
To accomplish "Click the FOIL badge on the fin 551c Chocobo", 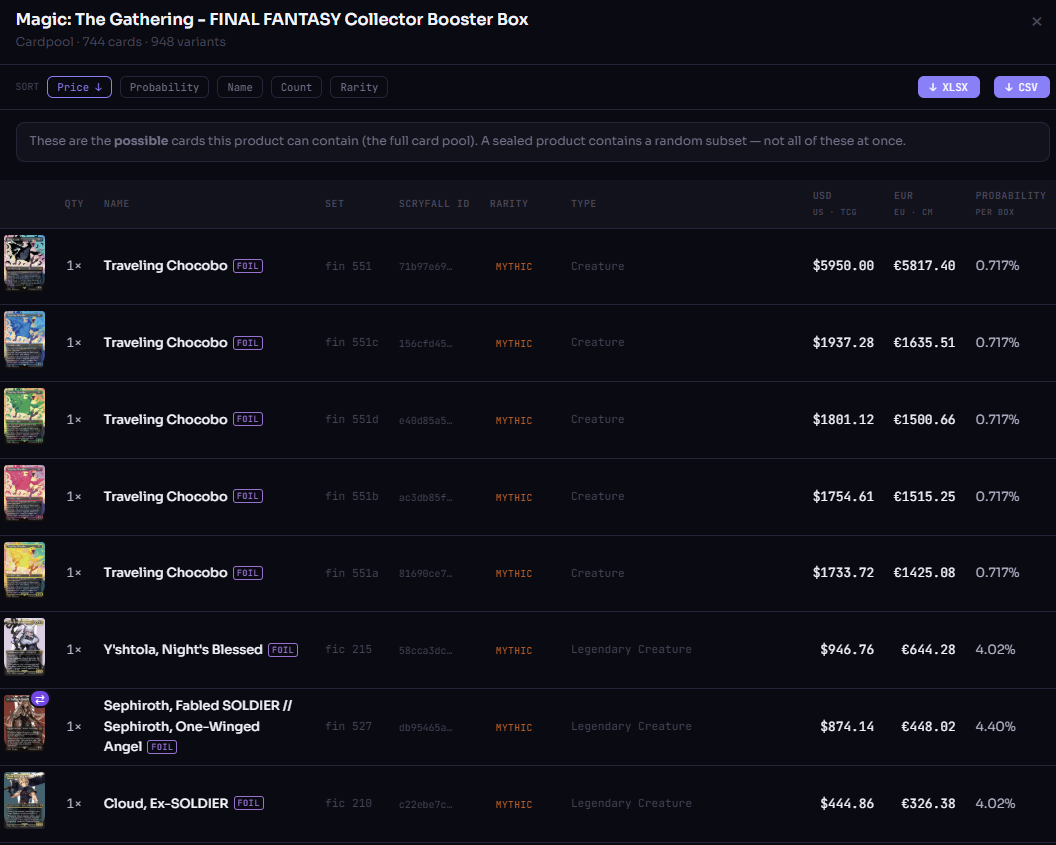I will pyautogui.click(x=248, y=343).
